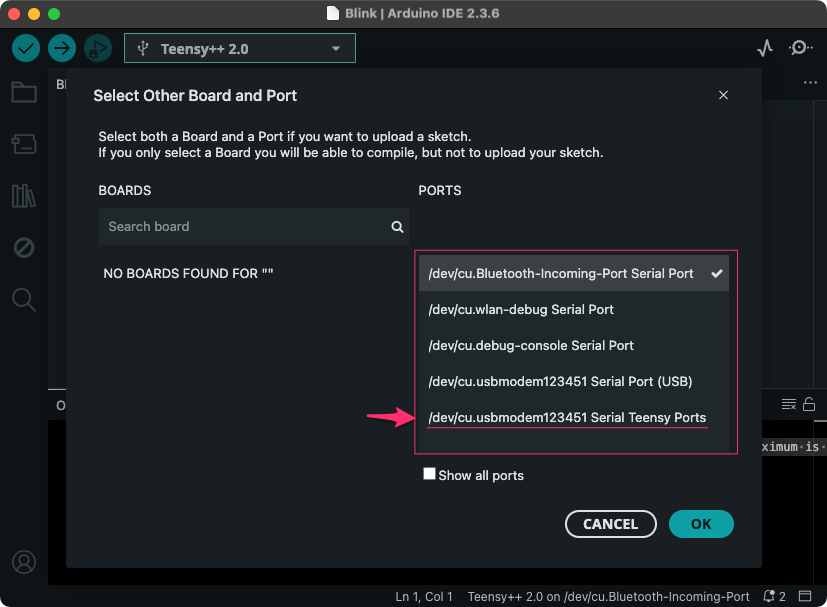The image size is (827, 607).
Task: Click the Search board input field
Action: [245, 226]
